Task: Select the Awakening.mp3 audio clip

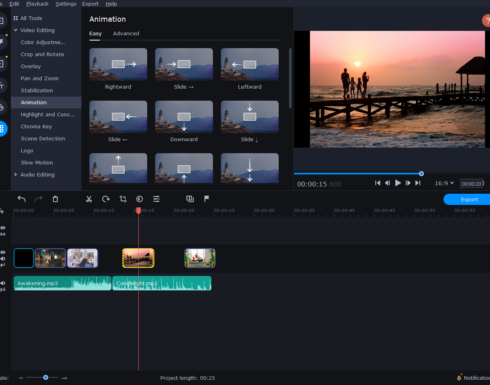Action: [62, 283]
